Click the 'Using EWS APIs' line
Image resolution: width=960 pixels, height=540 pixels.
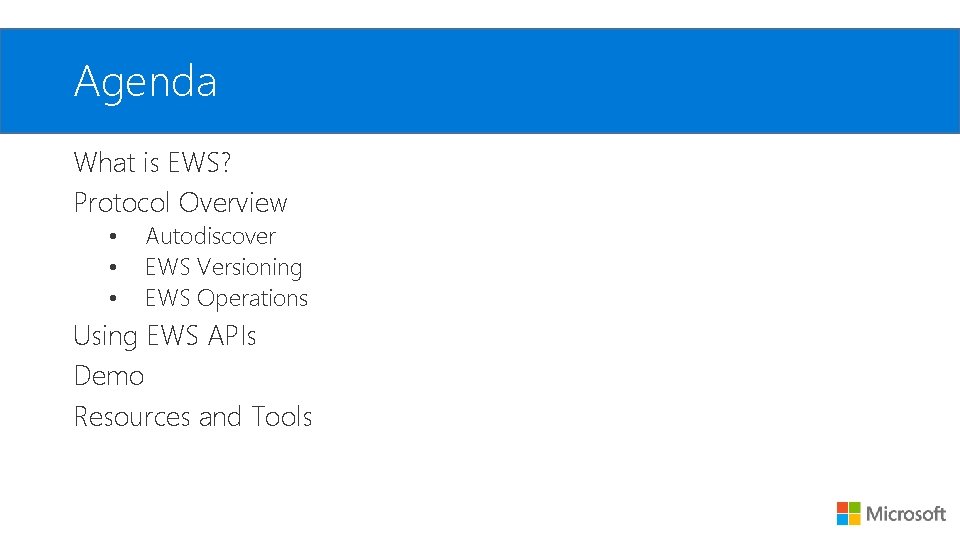pyautogui.click(x=165, y=336)
